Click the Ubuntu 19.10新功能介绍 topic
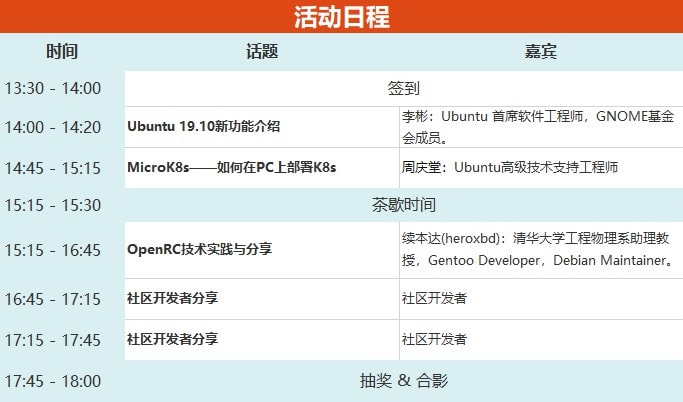The image size is (683, 402). [203, 126]
